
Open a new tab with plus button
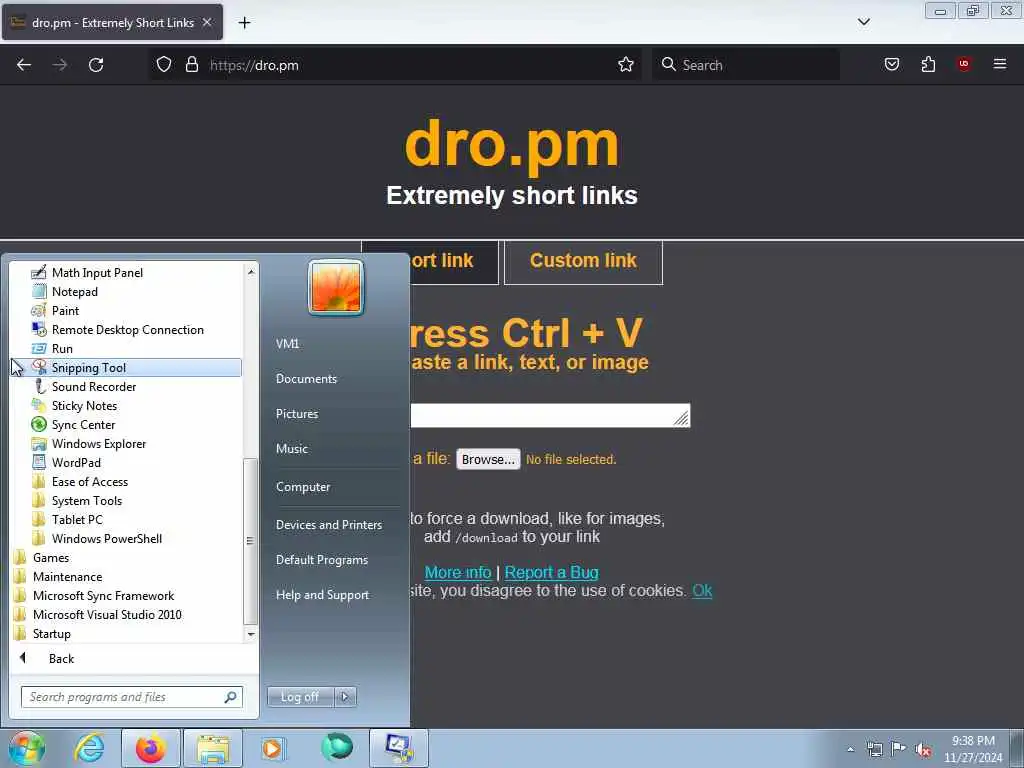click(244, 23)
